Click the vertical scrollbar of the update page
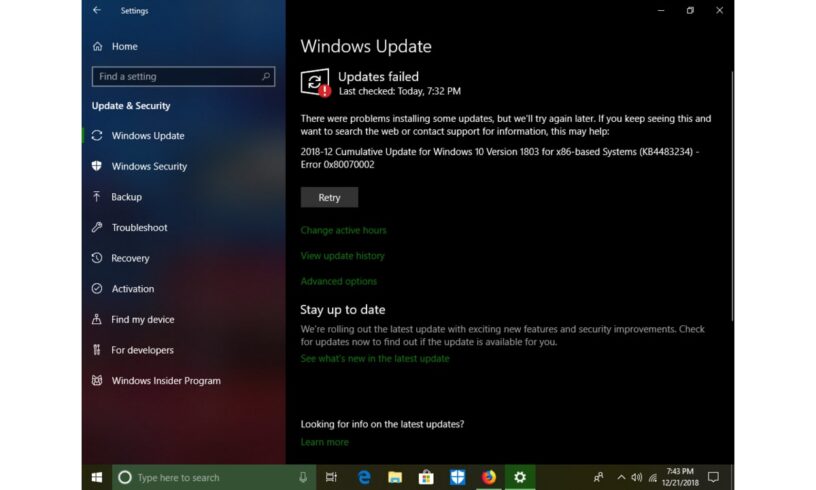 [732, 197]
